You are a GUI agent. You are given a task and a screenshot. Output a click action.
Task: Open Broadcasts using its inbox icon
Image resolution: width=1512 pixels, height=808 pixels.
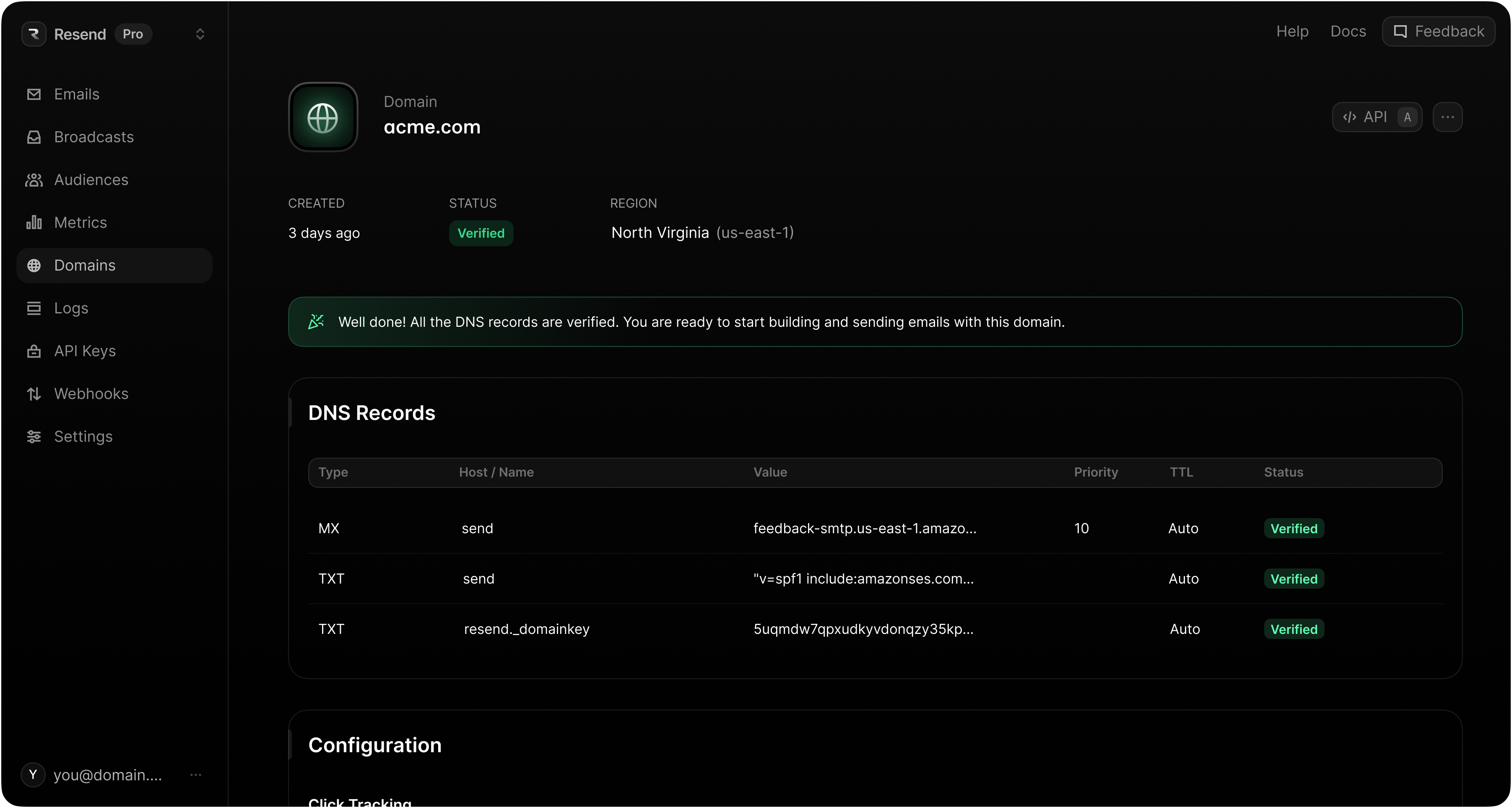(x=34, y=137)
